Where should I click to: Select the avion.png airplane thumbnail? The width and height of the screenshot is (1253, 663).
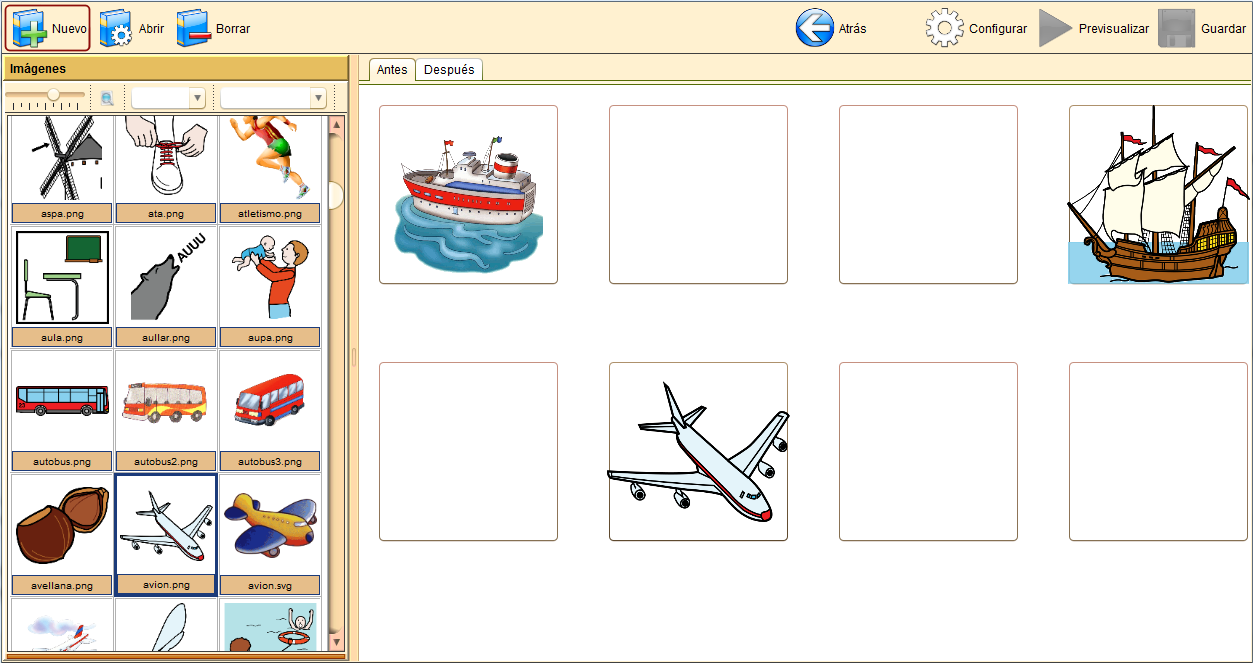tap(165, 525)
